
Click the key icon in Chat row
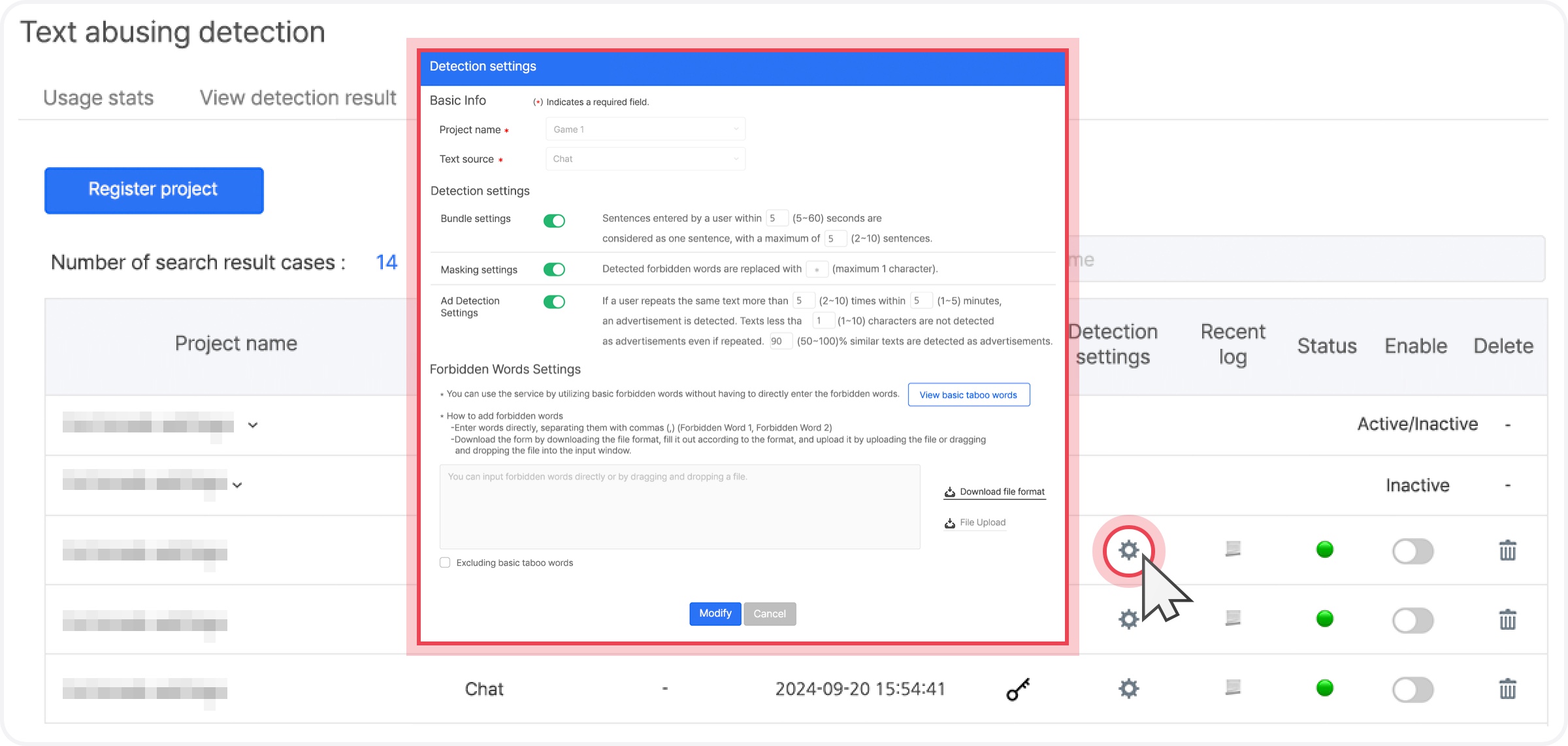pyautogui.click(x=1017, y=689)
